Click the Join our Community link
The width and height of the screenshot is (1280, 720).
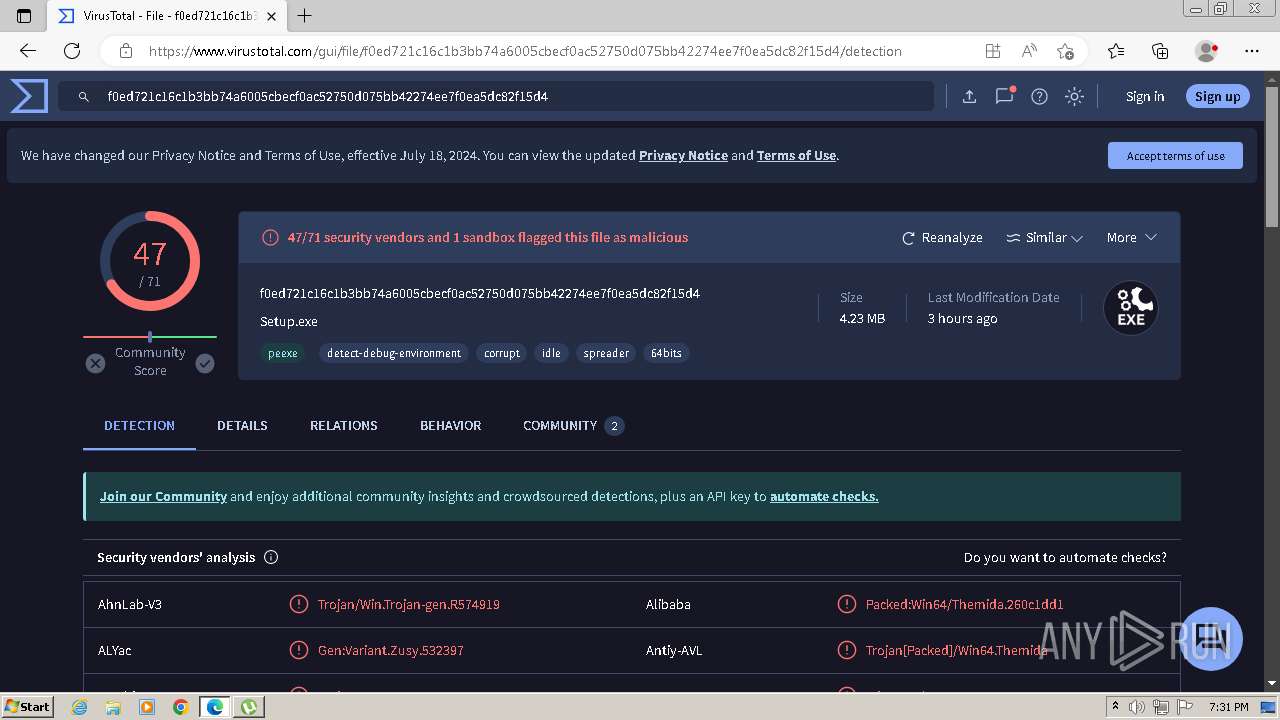coord(163,496)
